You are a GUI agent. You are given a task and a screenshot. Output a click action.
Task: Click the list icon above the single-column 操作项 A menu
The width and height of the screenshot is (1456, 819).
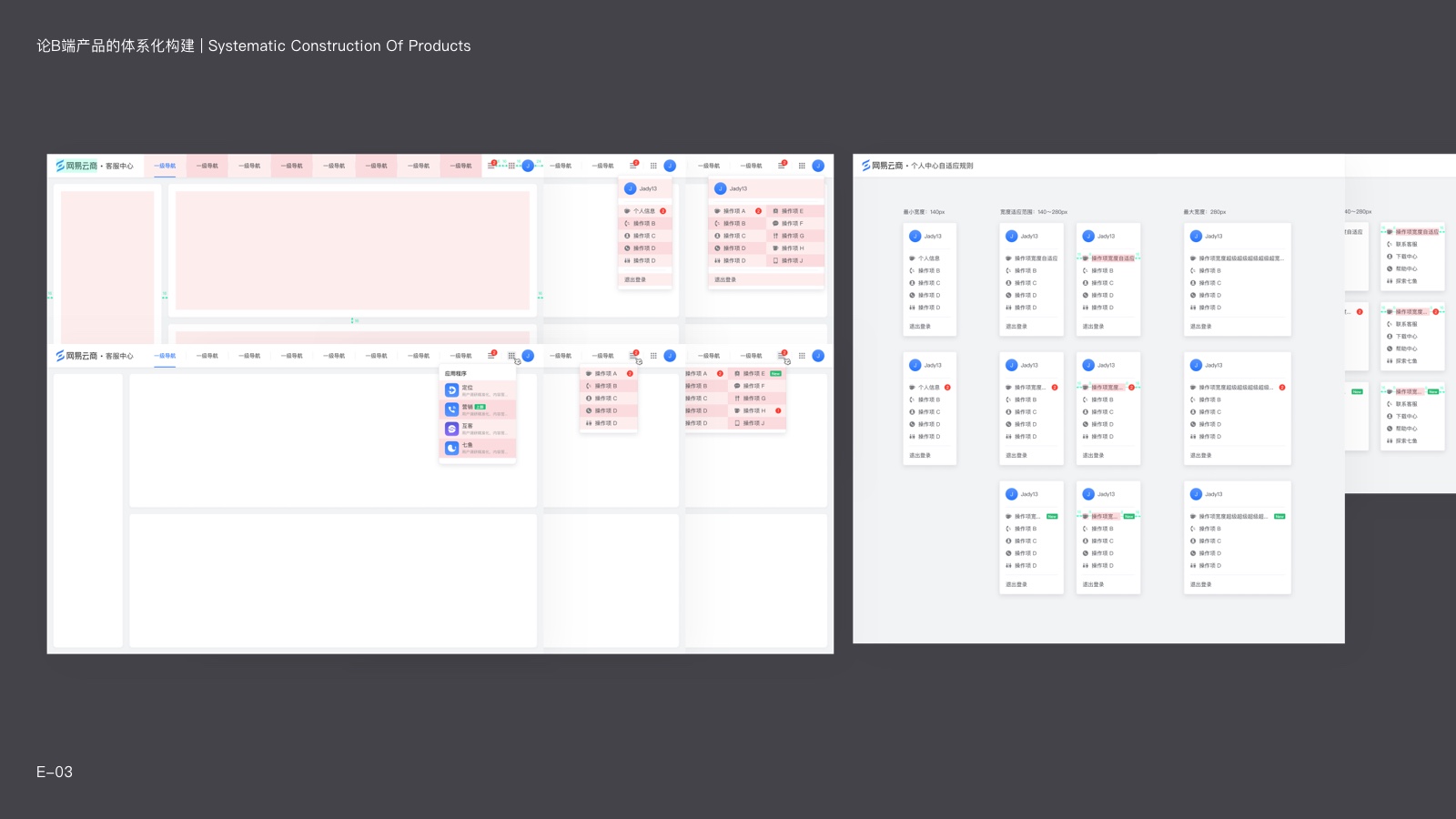click(x=633, y=356)
